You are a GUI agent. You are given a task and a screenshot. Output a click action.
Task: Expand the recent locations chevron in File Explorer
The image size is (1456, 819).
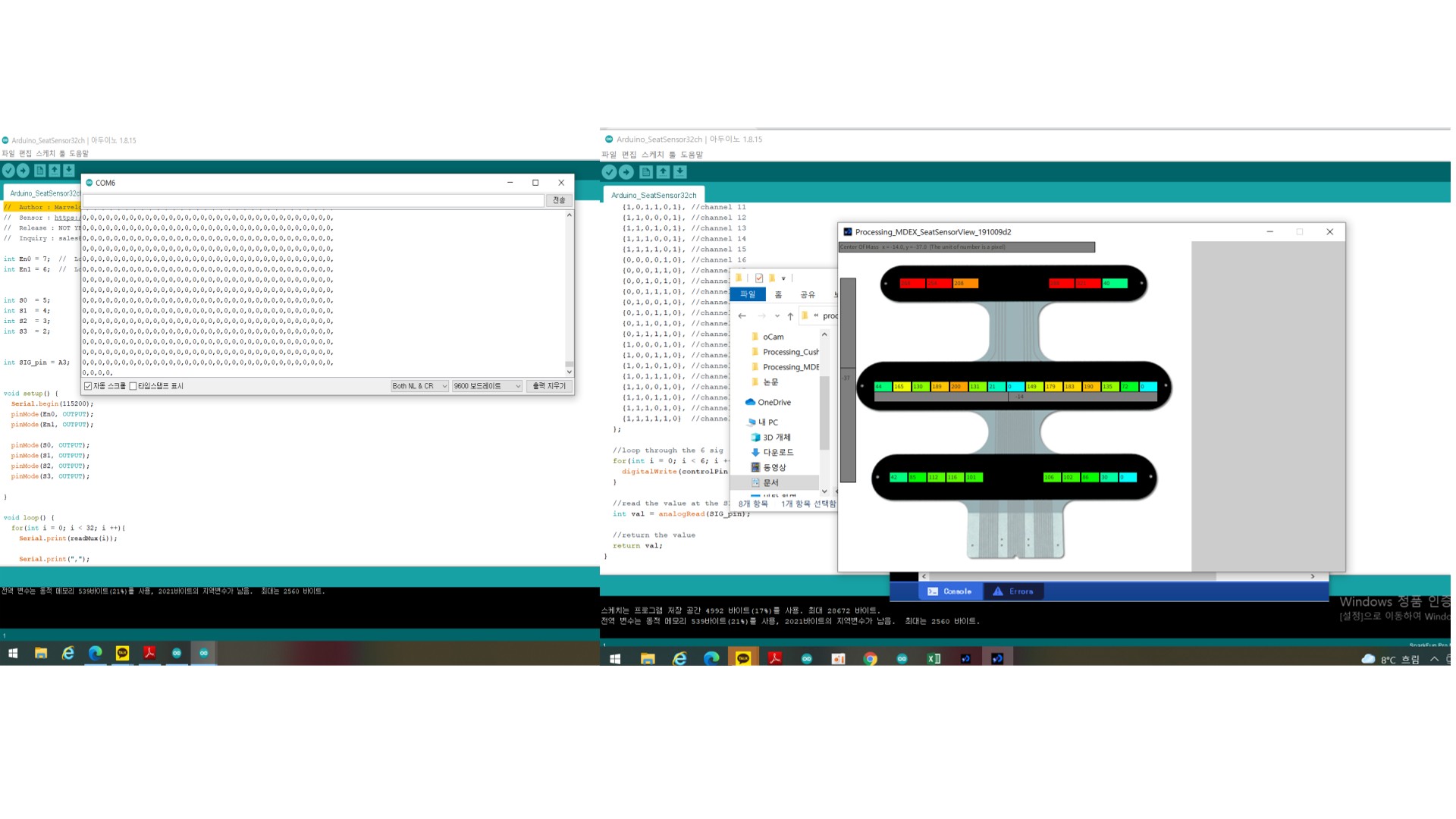[777, 316]
